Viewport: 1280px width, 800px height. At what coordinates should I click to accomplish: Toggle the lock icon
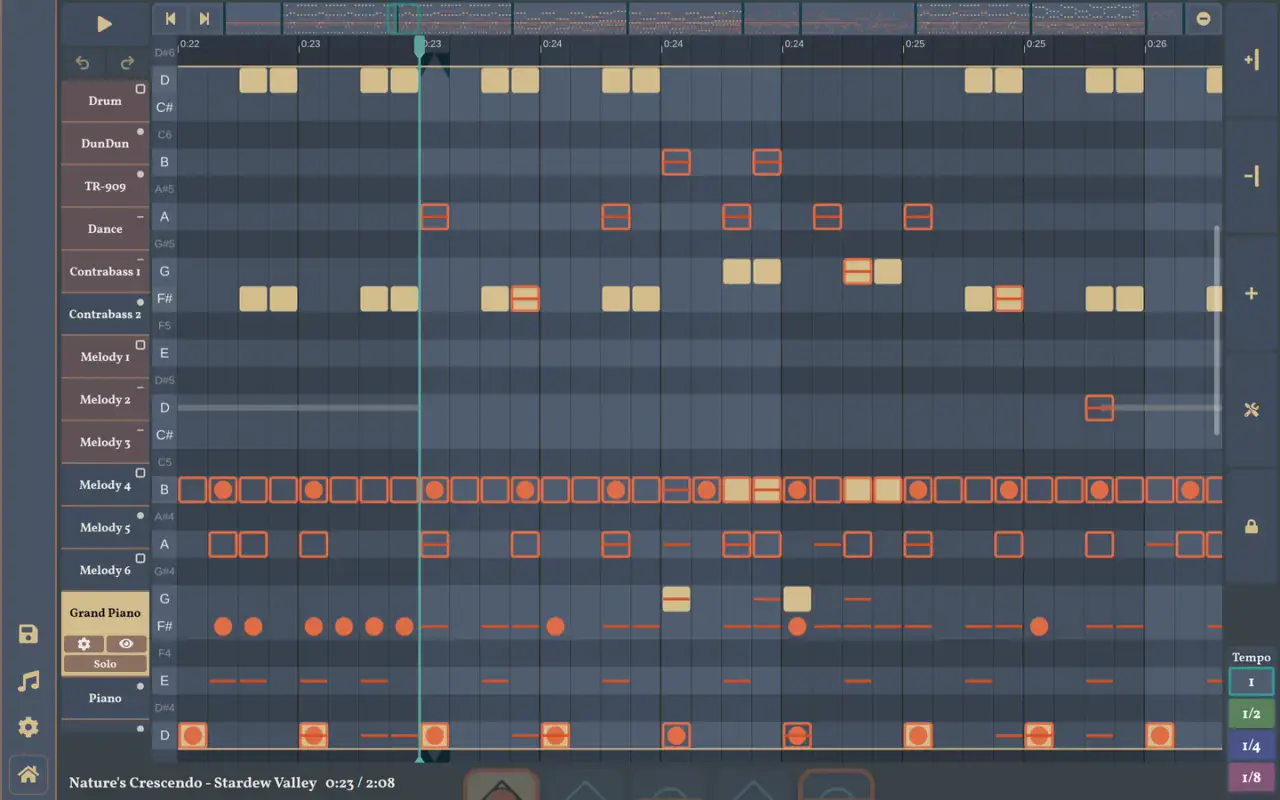[1251, 526]
